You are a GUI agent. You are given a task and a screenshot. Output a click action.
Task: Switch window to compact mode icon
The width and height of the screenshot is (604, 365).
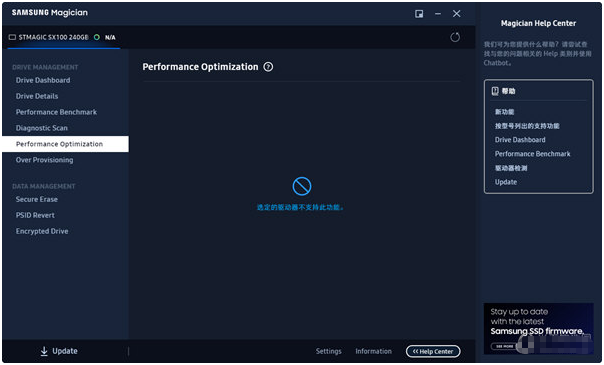[x=419, y=14]
